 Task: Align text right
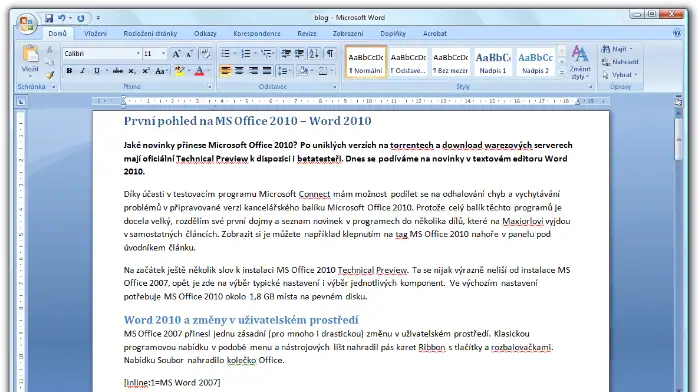tap(253, 71)
